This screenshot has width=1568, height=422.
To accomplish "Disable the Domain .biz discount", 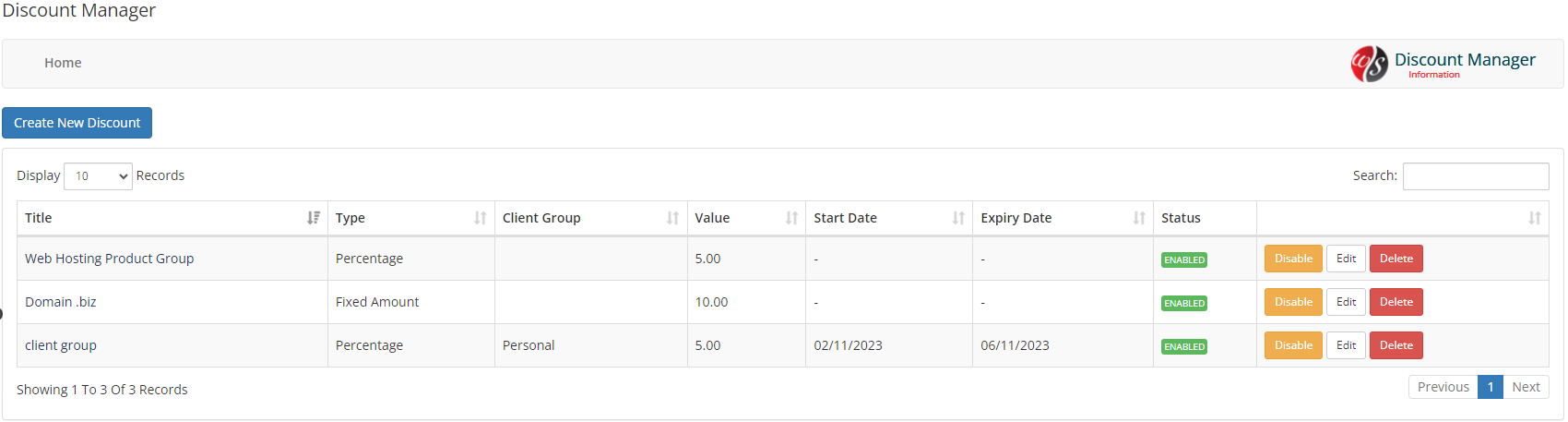I will [1293, 302].
